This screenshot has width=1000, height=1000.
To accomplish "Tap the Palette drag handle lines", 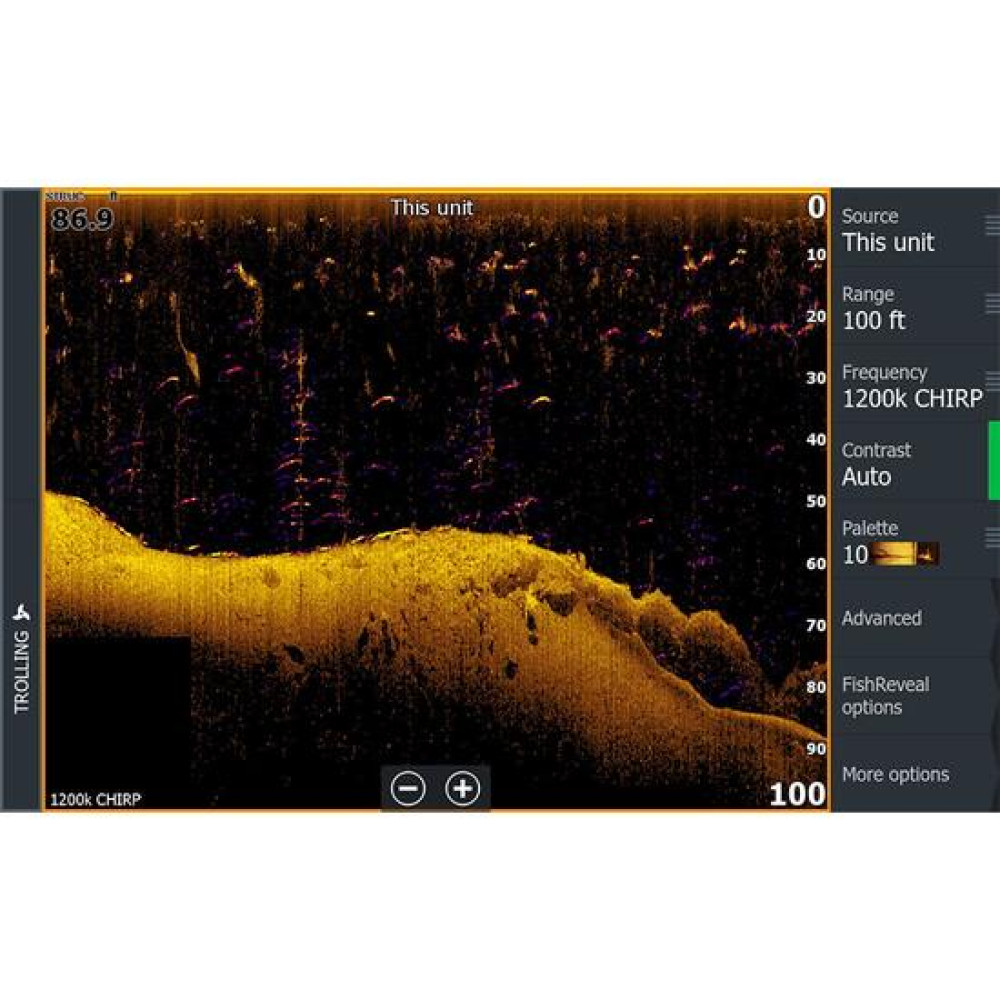I will (x=991, y=536).
